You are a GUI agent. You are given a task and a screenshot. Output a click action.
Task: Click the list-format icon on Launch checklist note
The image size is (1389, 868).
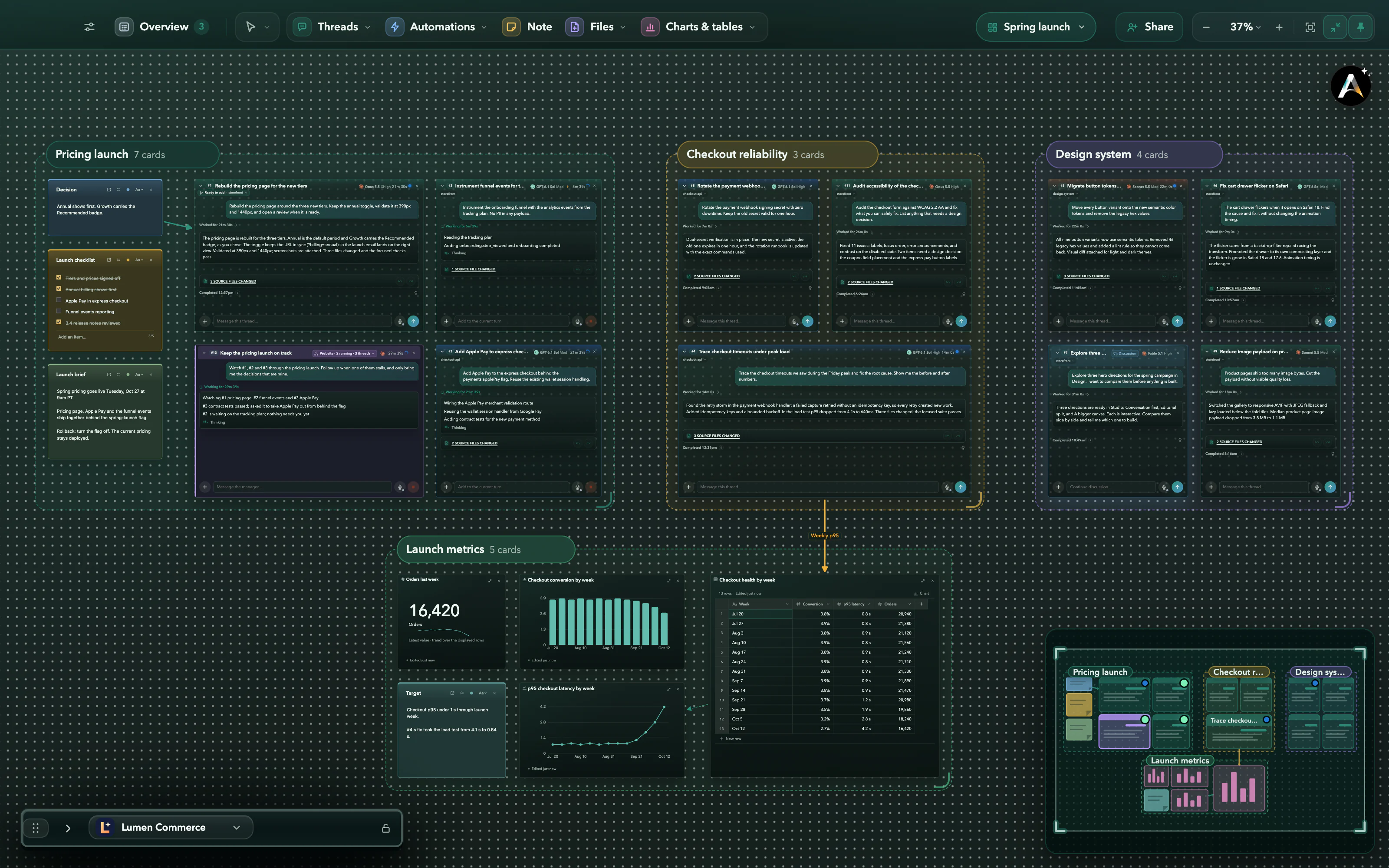click(x=118, y=260)
